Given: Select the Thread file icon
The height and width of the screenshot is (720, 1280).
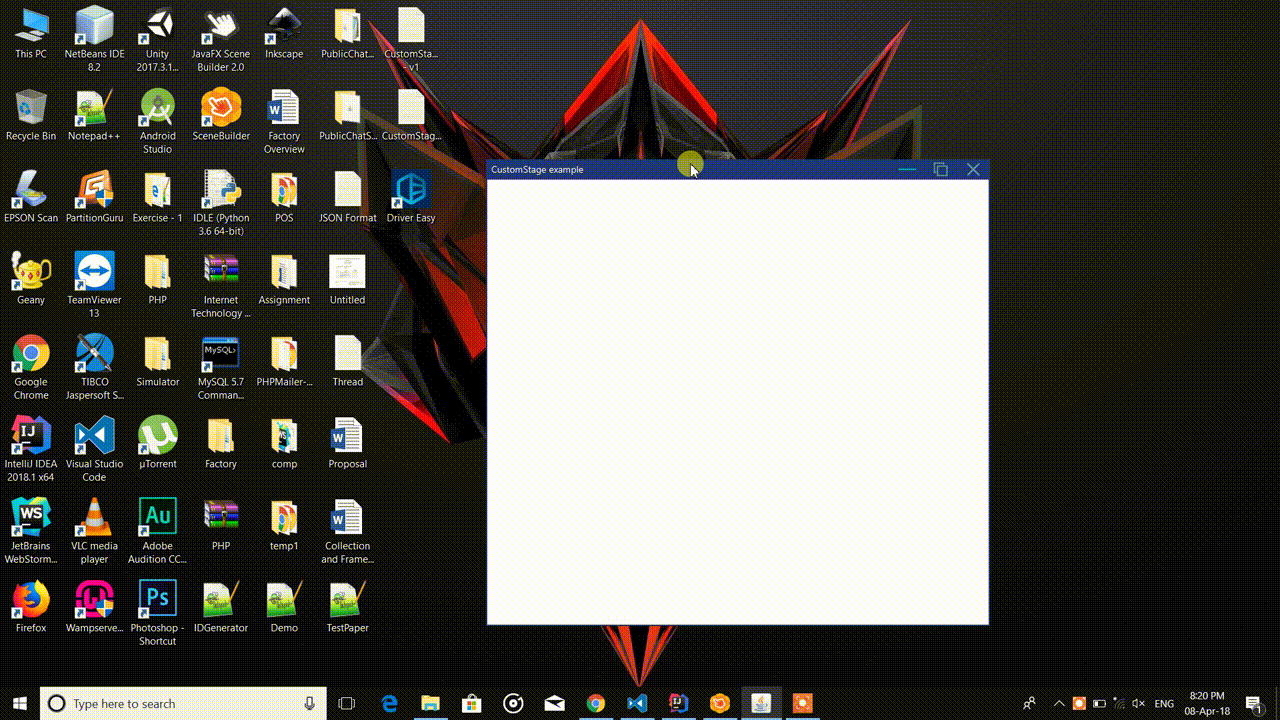Looking at the screenshot, I should tap(347, 360).
